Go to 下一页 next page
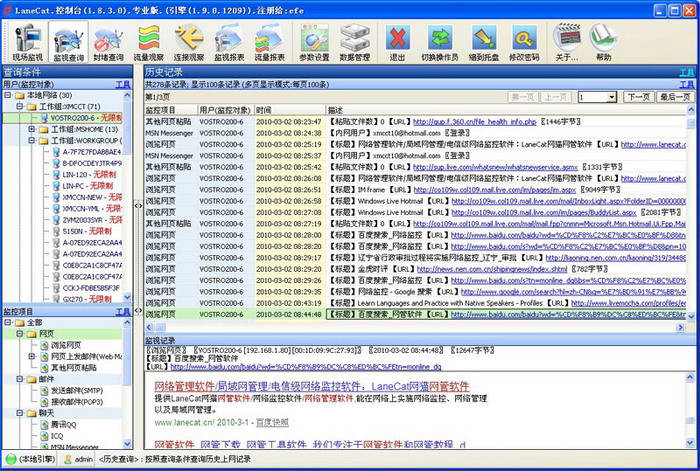Image resolution: width=700 pixels, height=471 pixels. [638, 97]
